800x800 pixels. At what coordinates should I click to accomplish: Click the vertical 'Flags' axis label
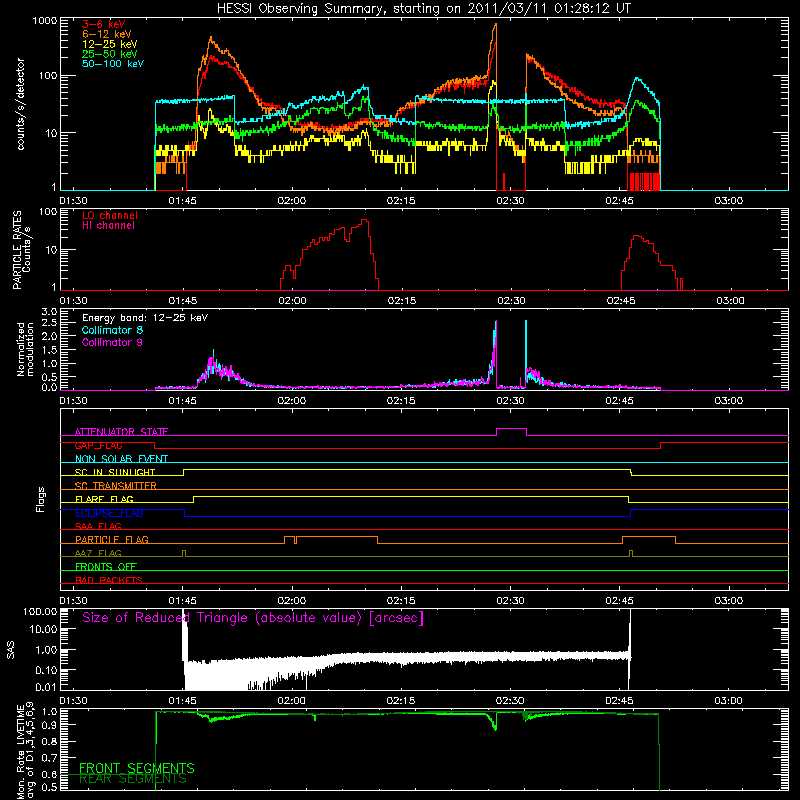[x=41, y=499]
